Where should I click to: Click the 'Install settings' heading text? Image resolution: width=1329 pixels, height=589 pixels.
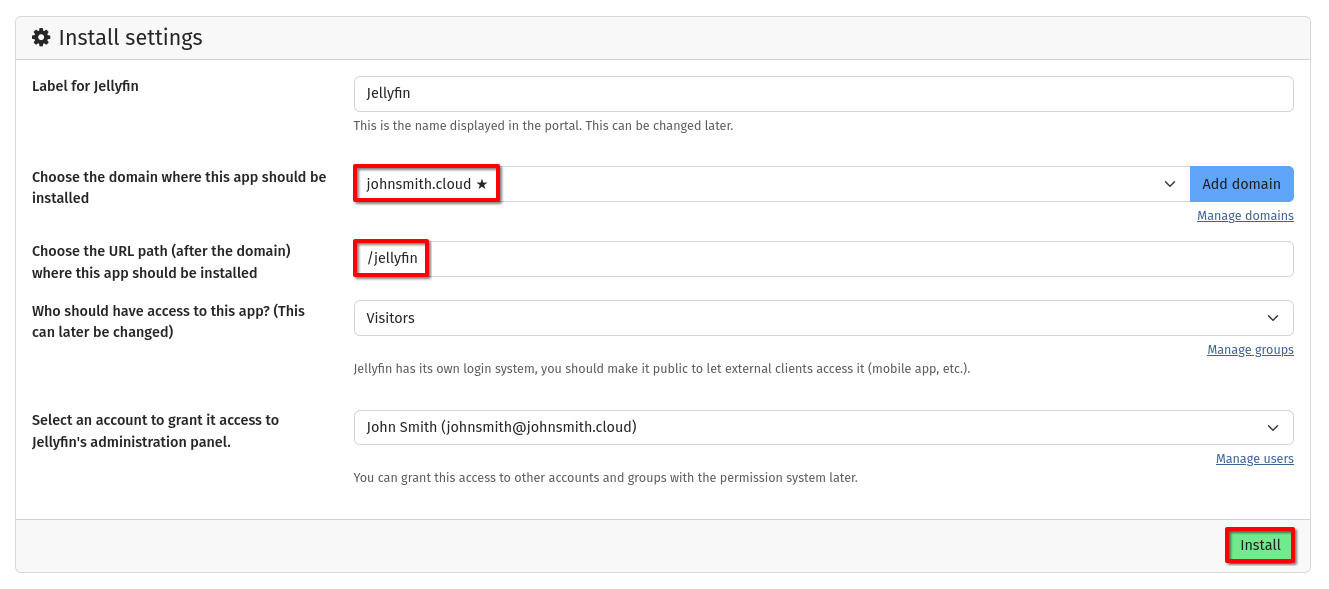coord(130,38)
